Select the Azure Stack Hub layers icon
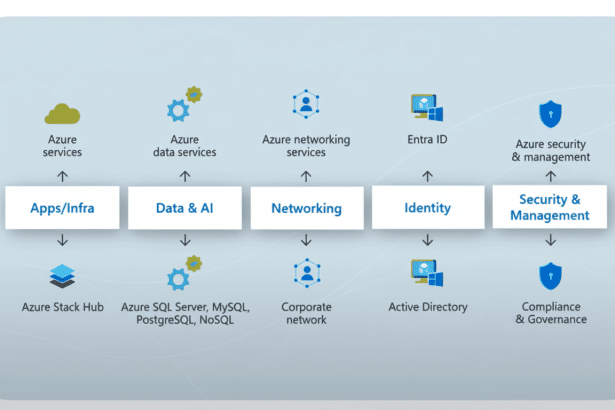 pyautogui.click(x=63, y=276)
